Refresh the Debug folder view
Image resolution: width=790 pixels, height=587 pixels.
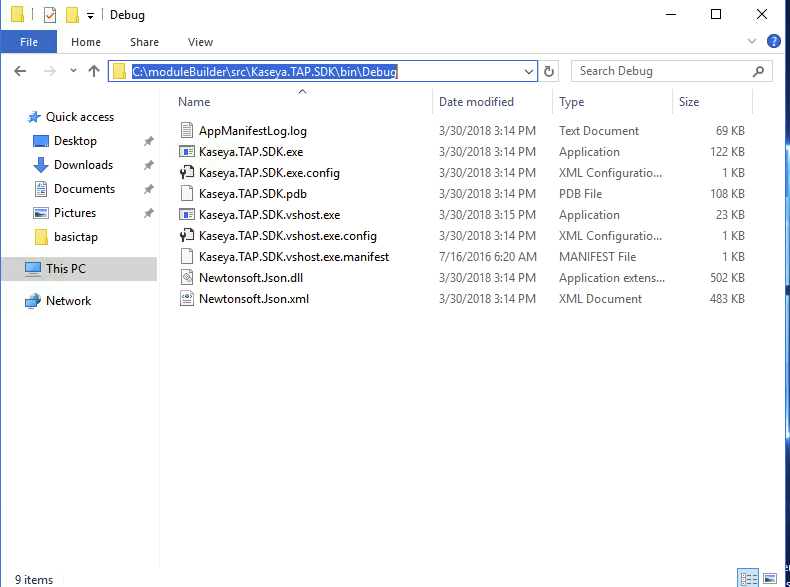(549, 71)
